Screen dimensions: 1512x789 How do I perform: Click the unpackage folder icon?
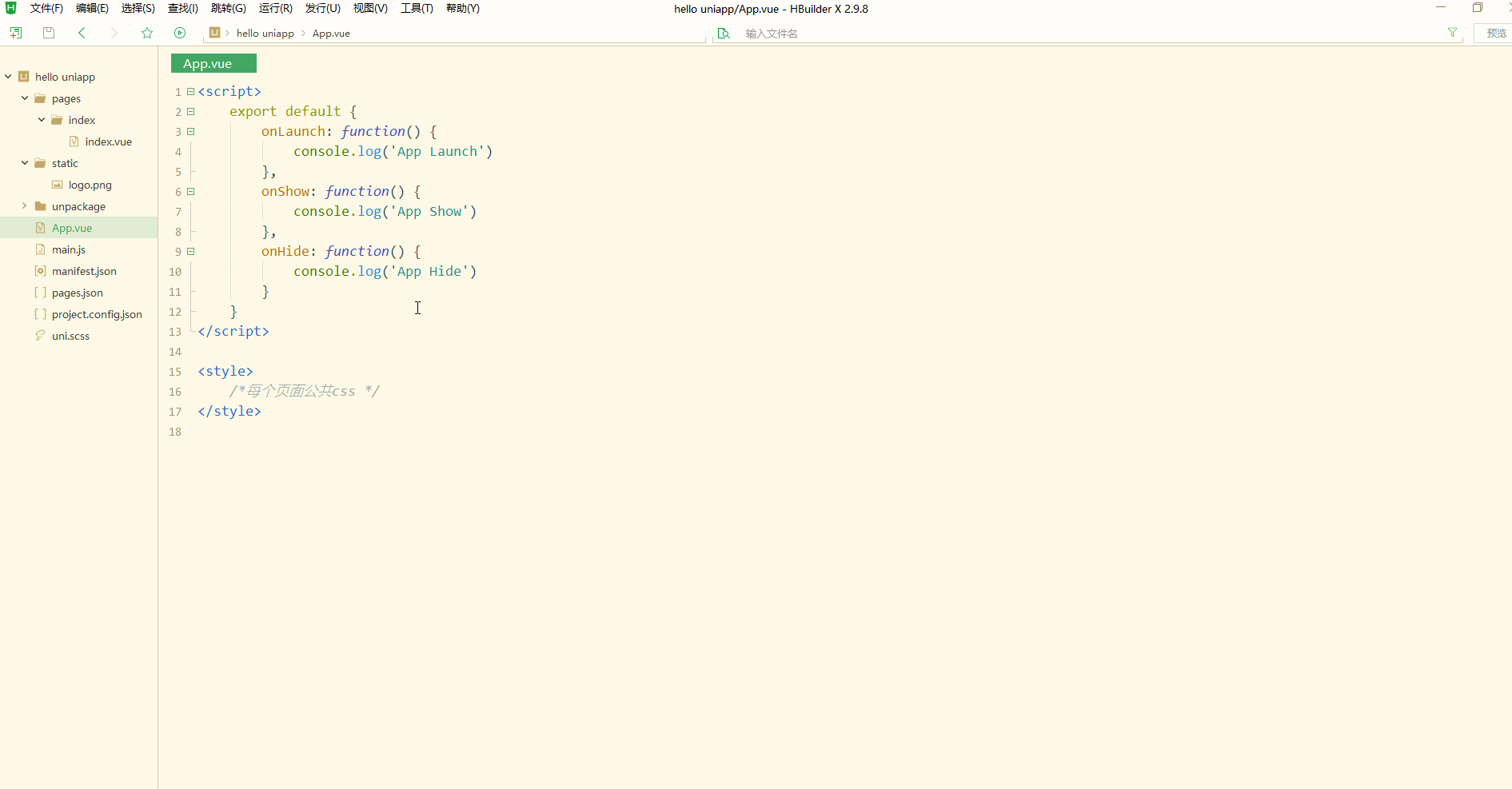(40, 206)
